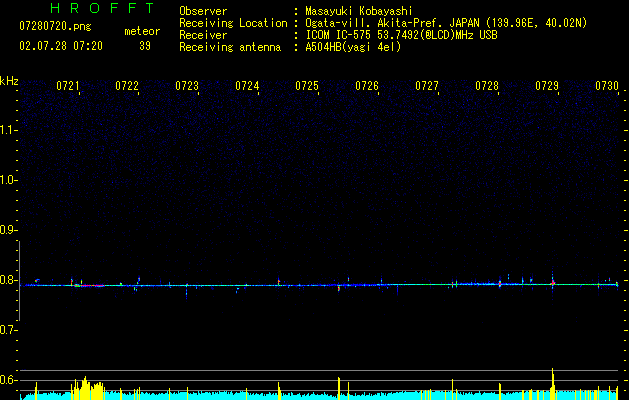Click the red meteor echo after 0721

[x=90, y=286]
